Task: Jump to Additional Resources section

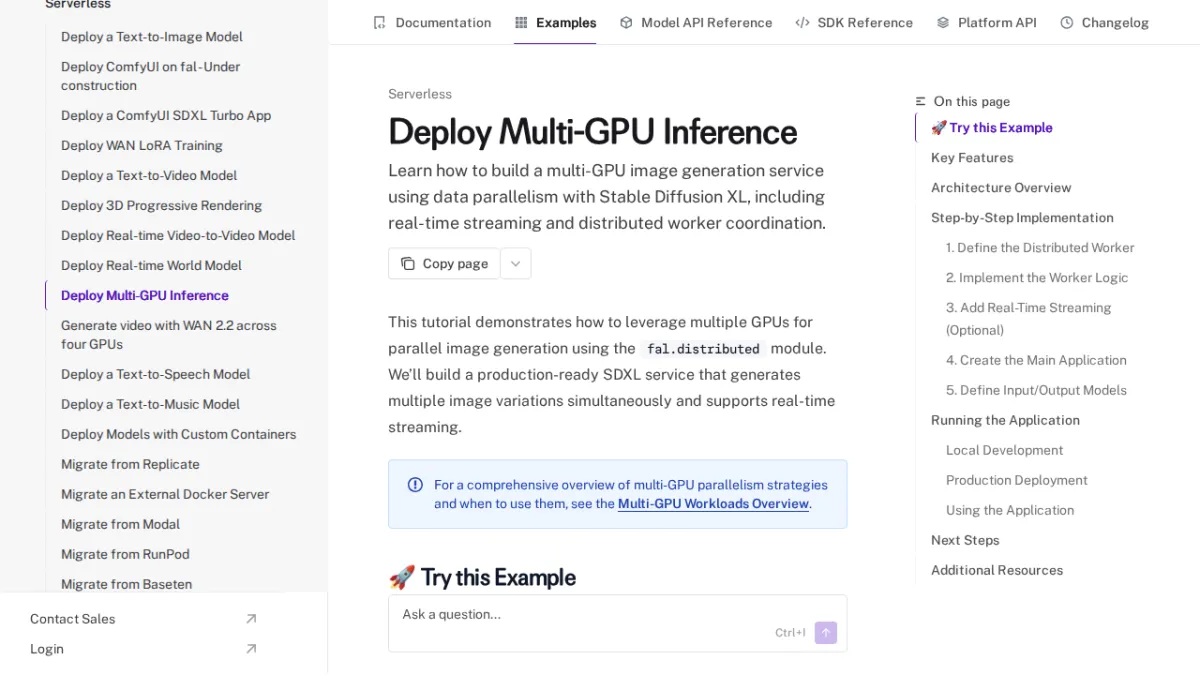Action: coord(997,570)
